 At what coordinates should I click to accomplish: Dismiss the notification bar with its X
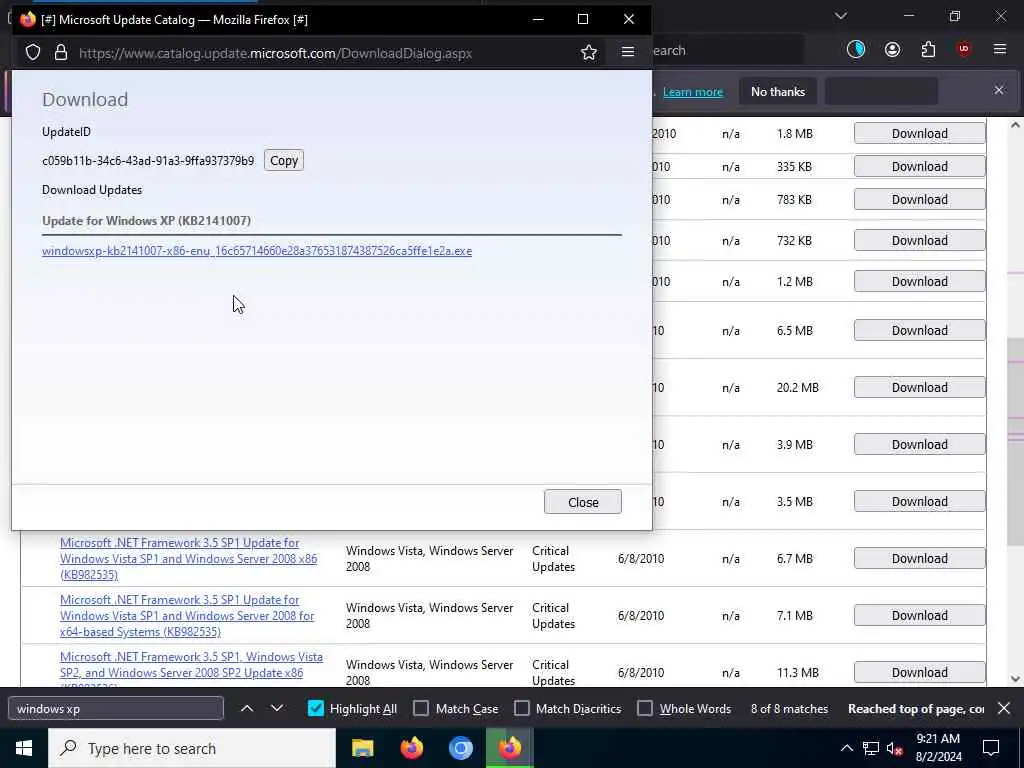999,91
